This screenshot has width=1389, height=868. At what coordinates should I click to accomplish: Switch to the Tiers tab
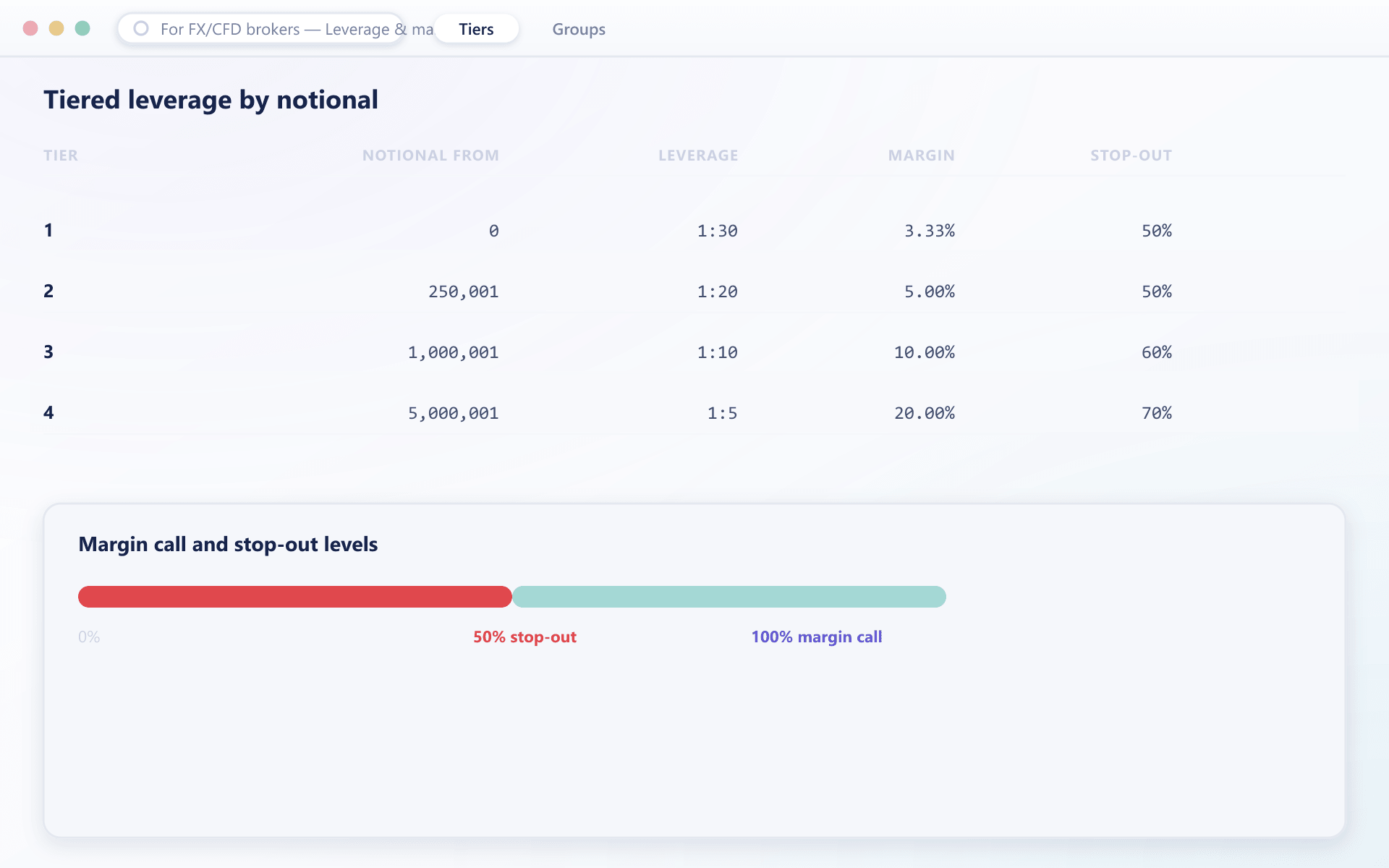tap(476, 29)
